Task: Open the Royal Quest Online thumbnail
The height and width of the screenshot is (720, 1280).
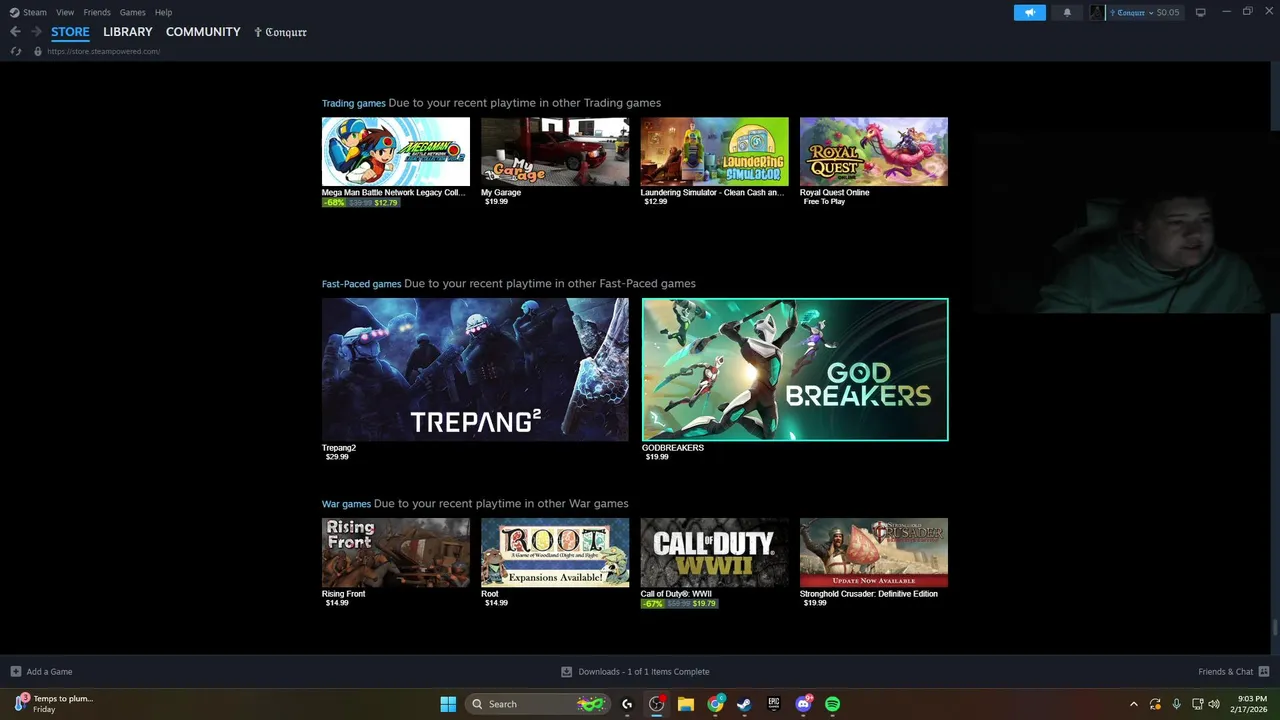Action: click(x=874, y=151)
